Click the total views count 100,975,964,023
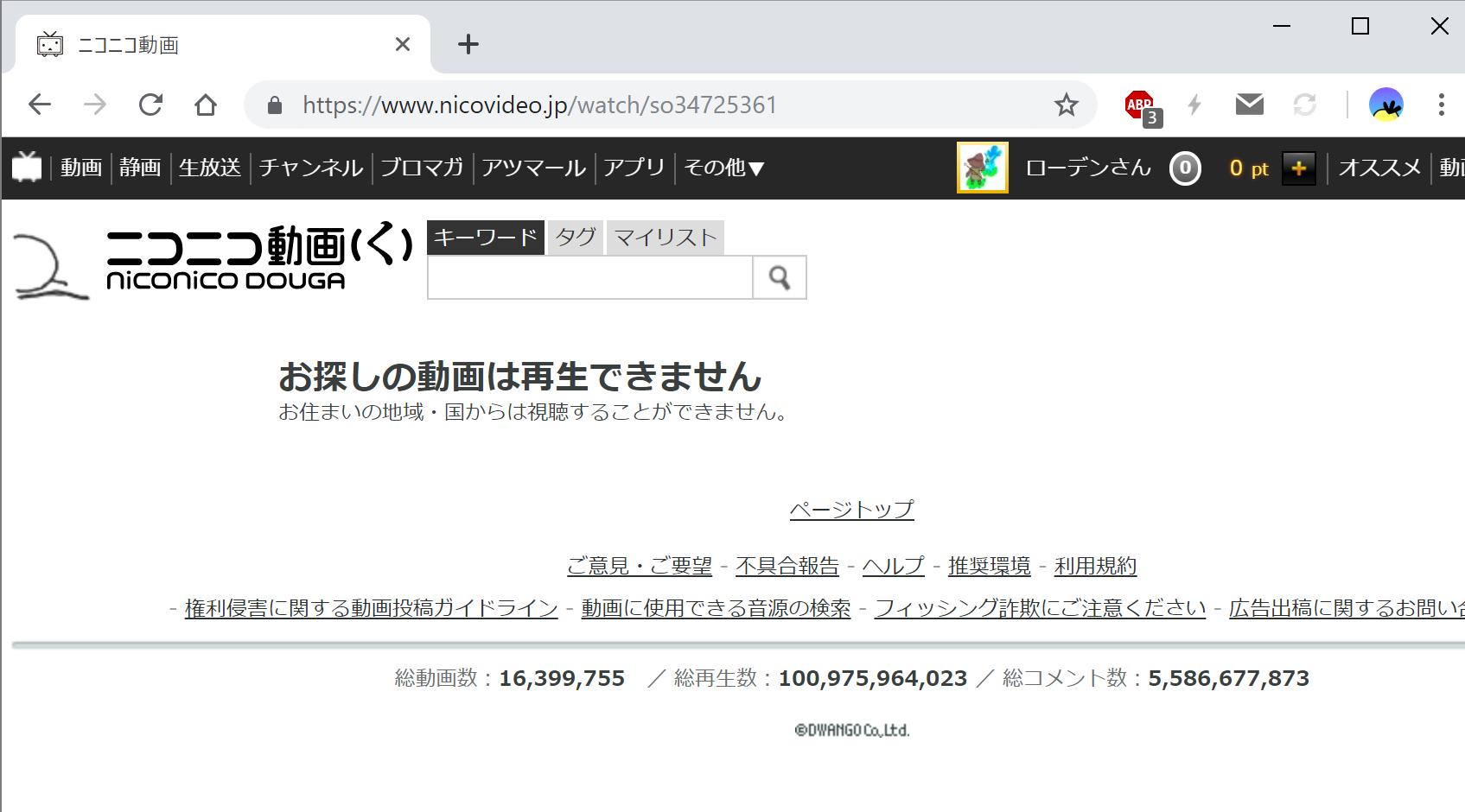1465x812 pixels. [873, 679]
